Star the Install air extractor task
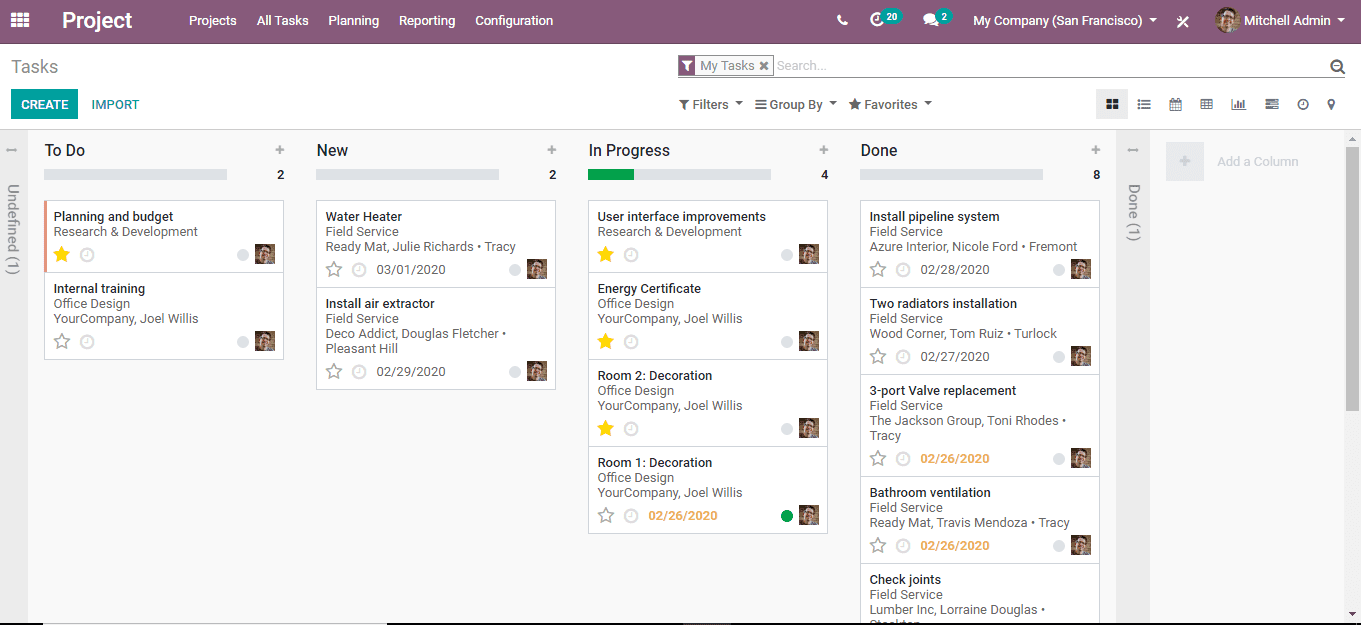1361x625 pixels. (x=334, y=372)
